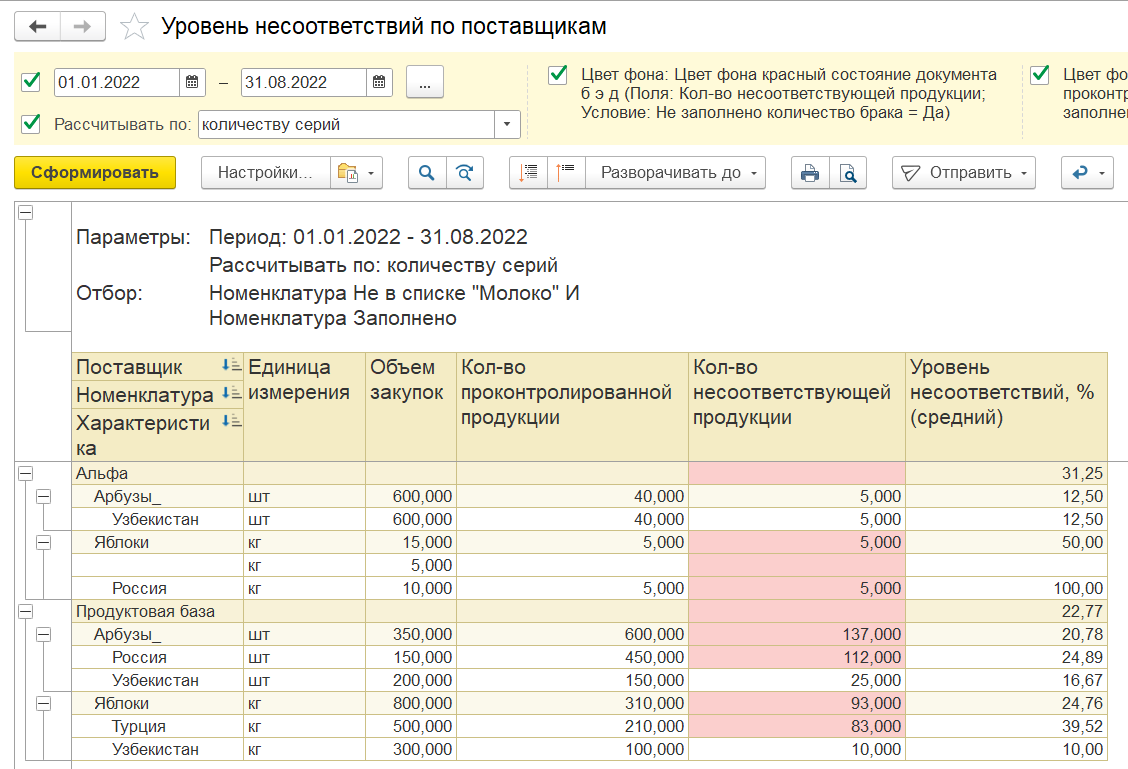Toggle red background color conditional formatting checkbox

(558, 74)
